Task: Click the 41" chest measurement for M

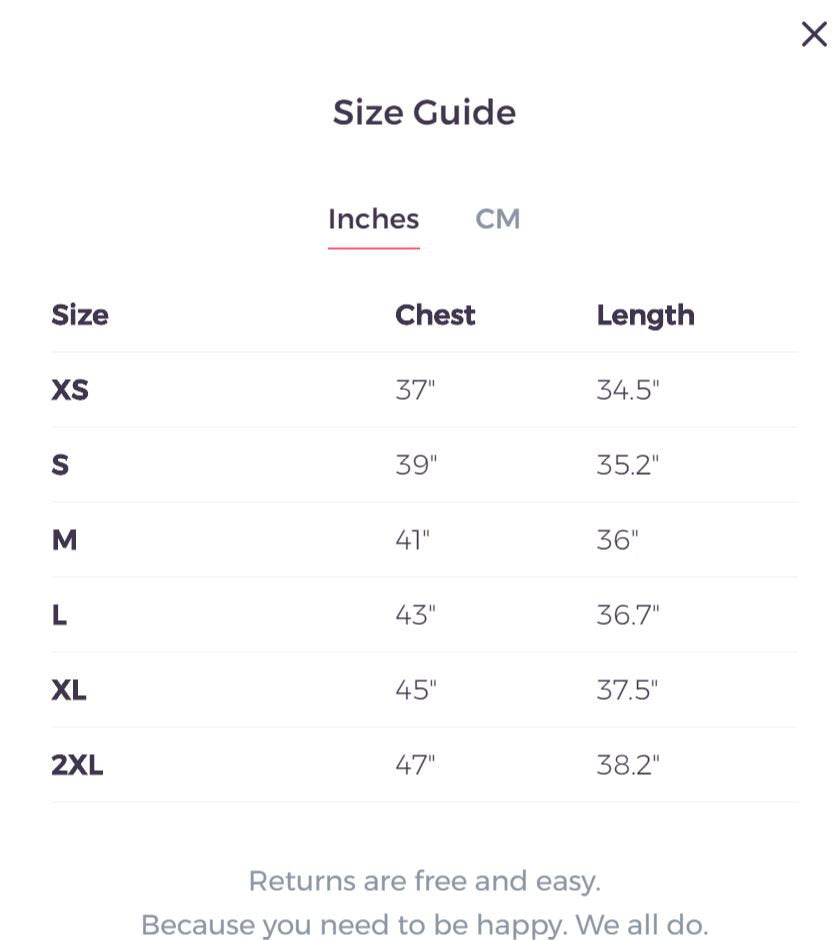Action: [x=412, y=540]
